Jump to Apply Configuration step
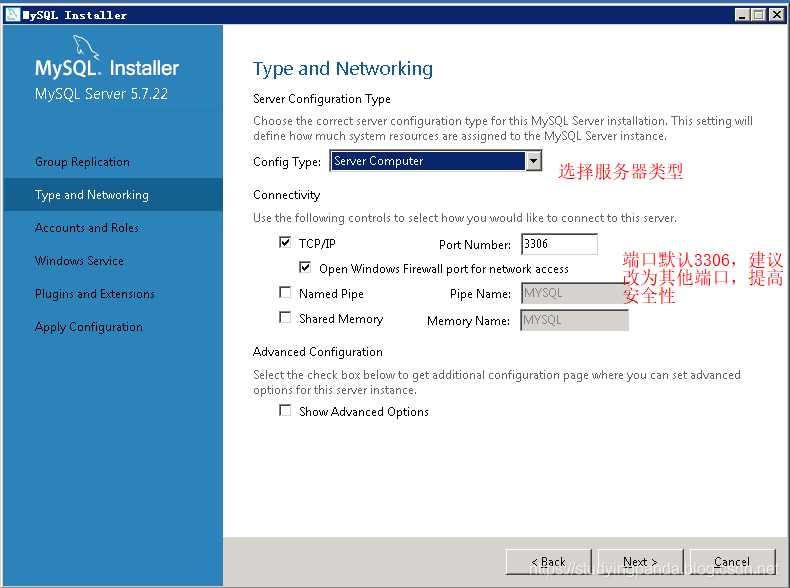 (89, 327)
